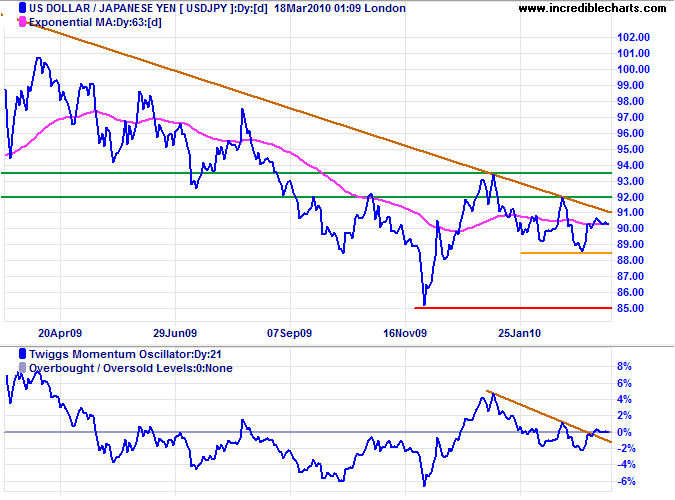Click the 16Nov09 date label
Screen dimensions: 675x500
pyautogui.click(x=405, y=333)
